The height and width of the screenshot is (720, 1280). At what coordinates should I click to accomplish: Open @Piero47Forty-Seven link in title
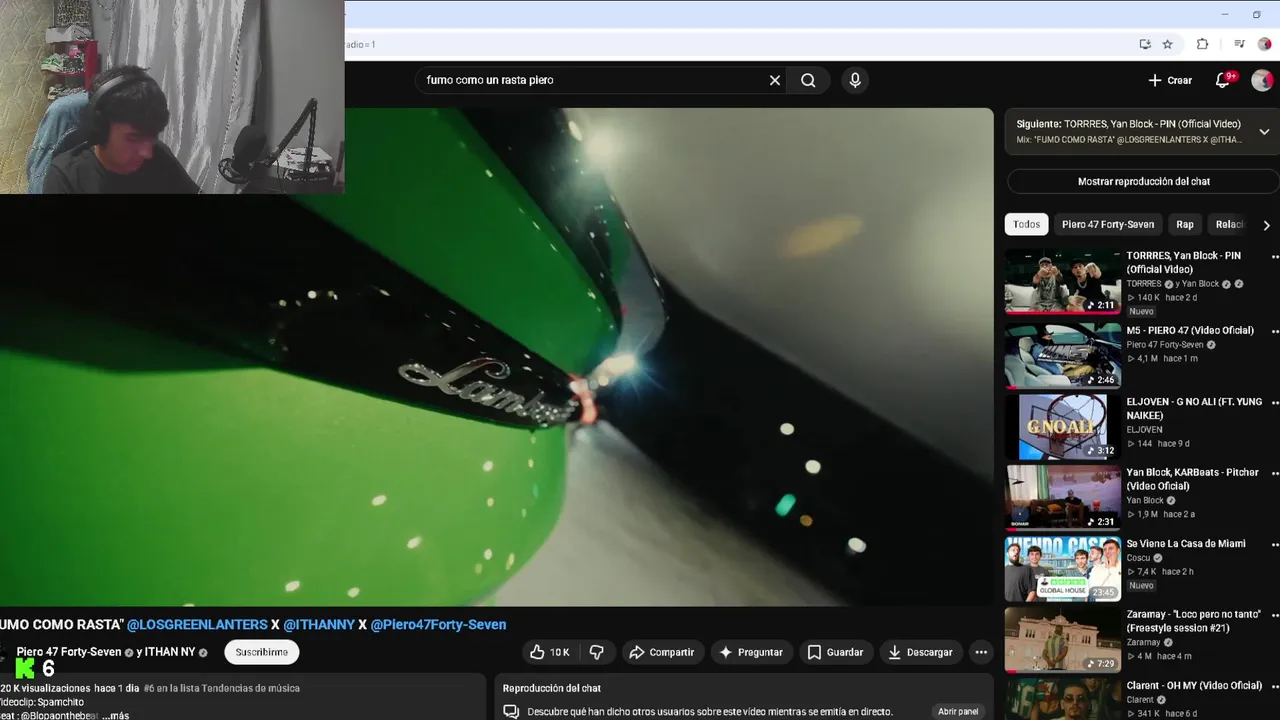pyautogui.click(x=438, y=624)
